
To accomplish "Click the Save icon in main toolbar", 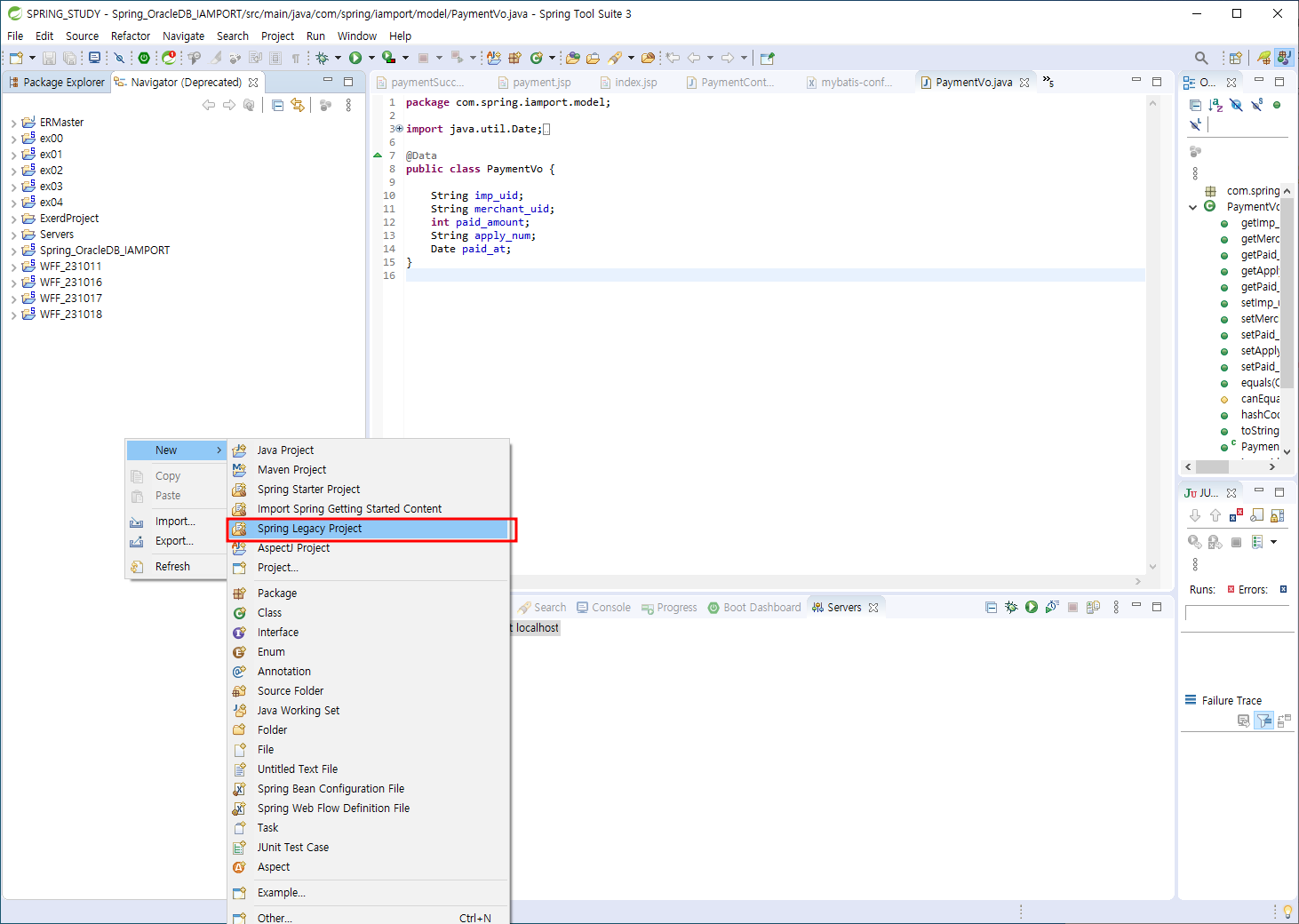I will (49, 58).
